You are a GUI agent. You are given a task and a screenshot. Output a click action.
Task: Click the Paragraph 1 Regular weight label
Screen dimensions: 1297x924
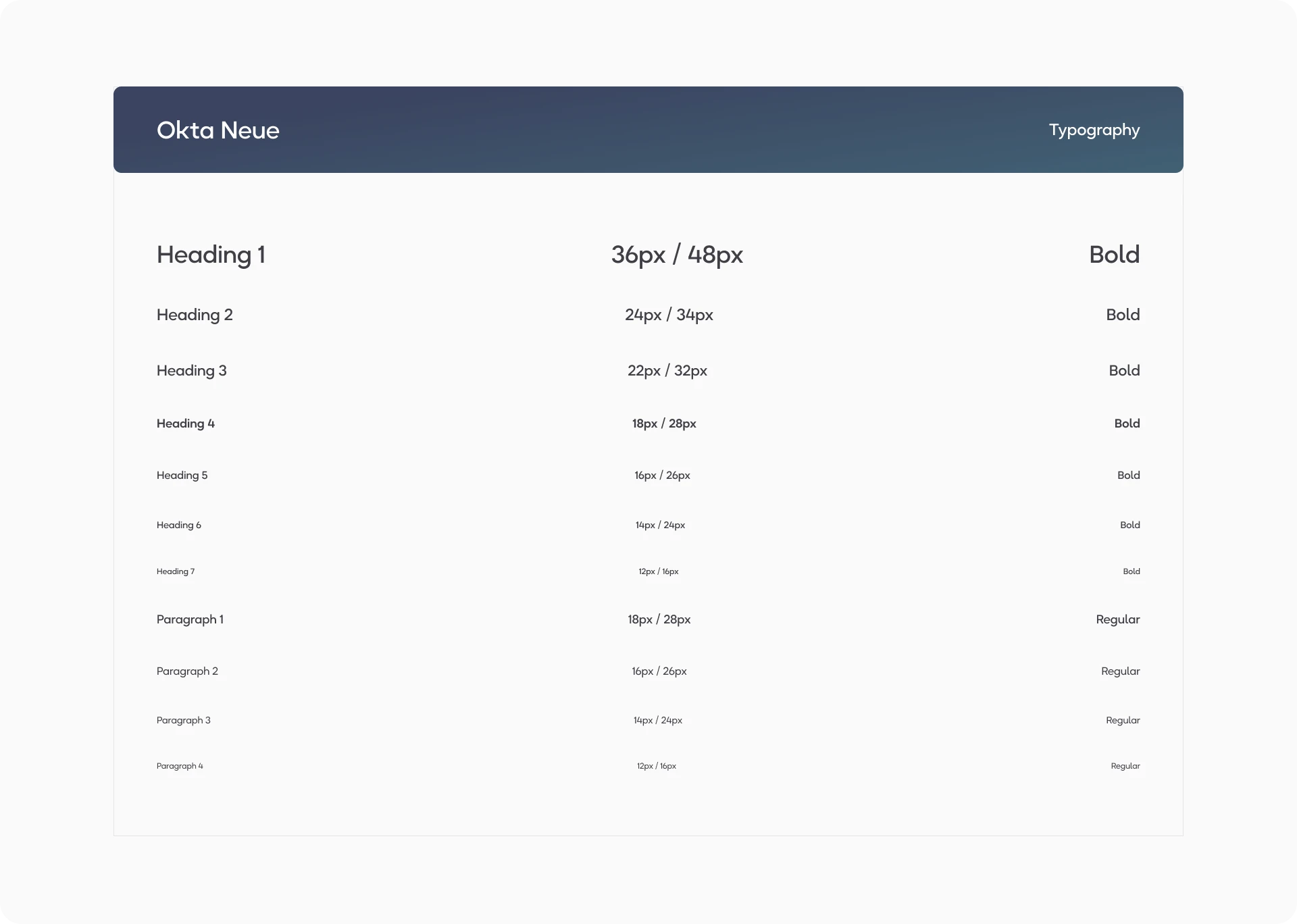(x=1117, y=619)
